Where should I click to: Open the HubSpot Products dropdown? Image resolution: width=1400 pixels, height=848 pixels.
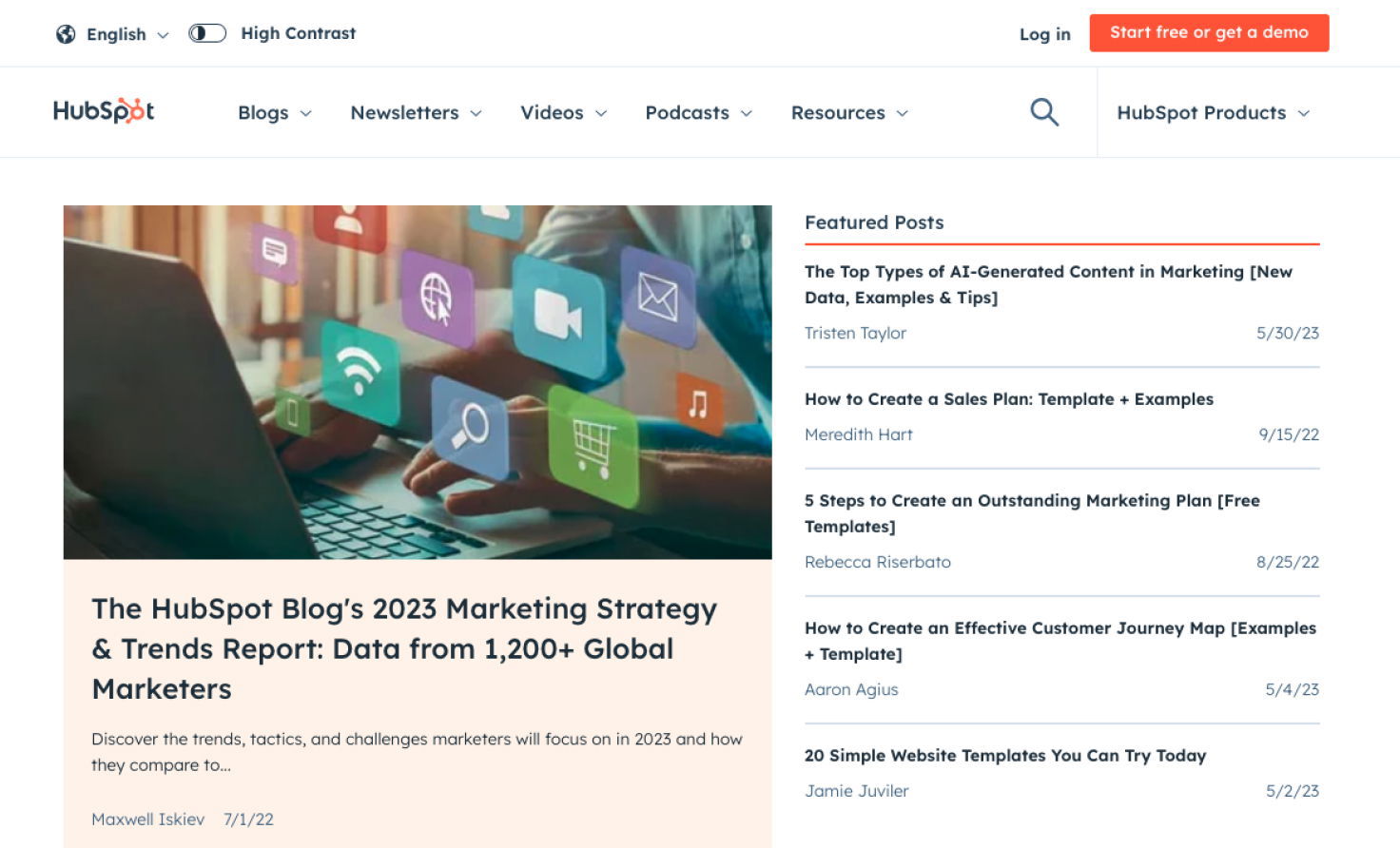1214,112
